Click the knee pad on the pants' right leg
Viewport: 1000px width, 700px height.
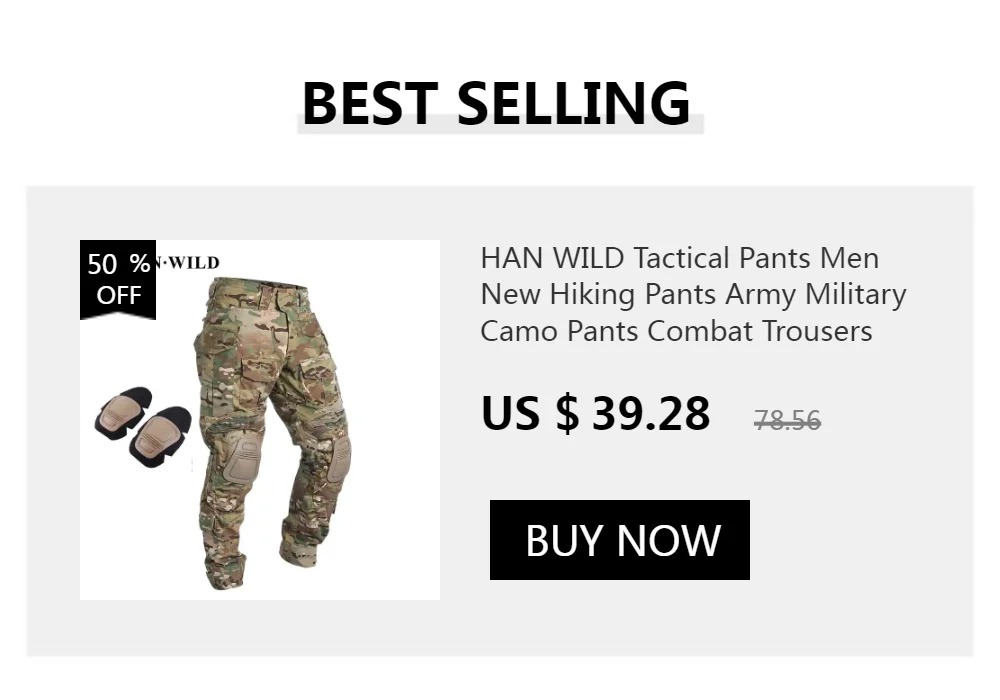[x=339, y=459]
